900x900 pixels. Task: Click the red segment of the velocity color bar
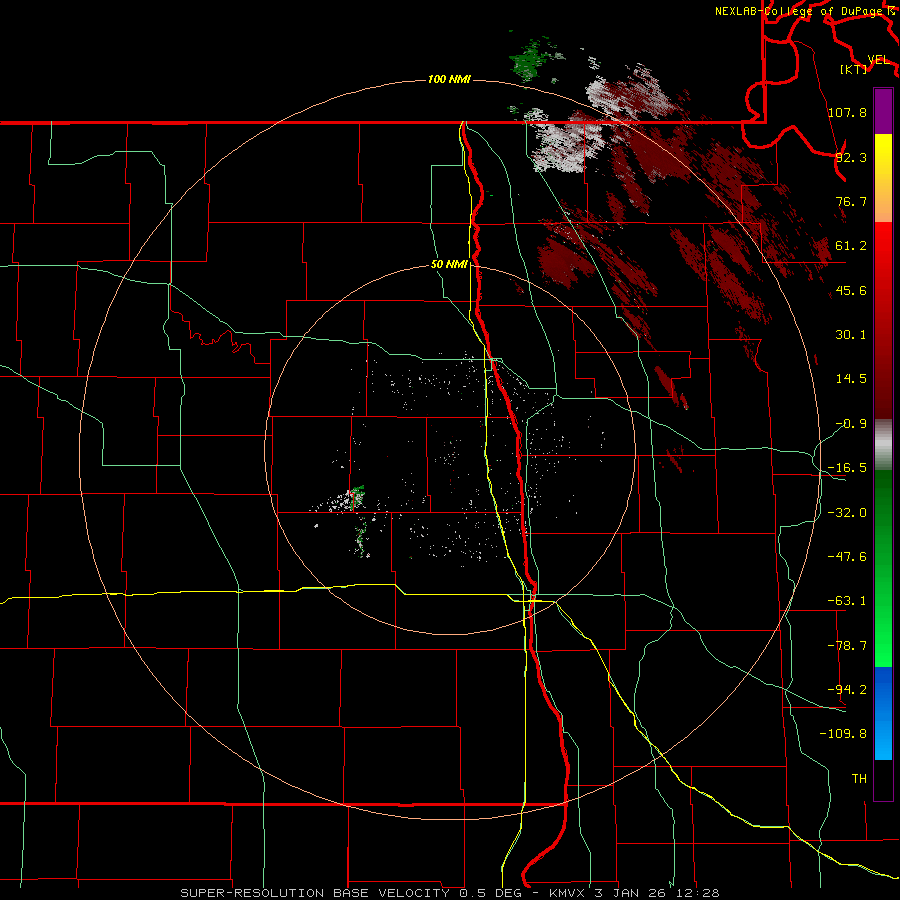pos(883,320)
